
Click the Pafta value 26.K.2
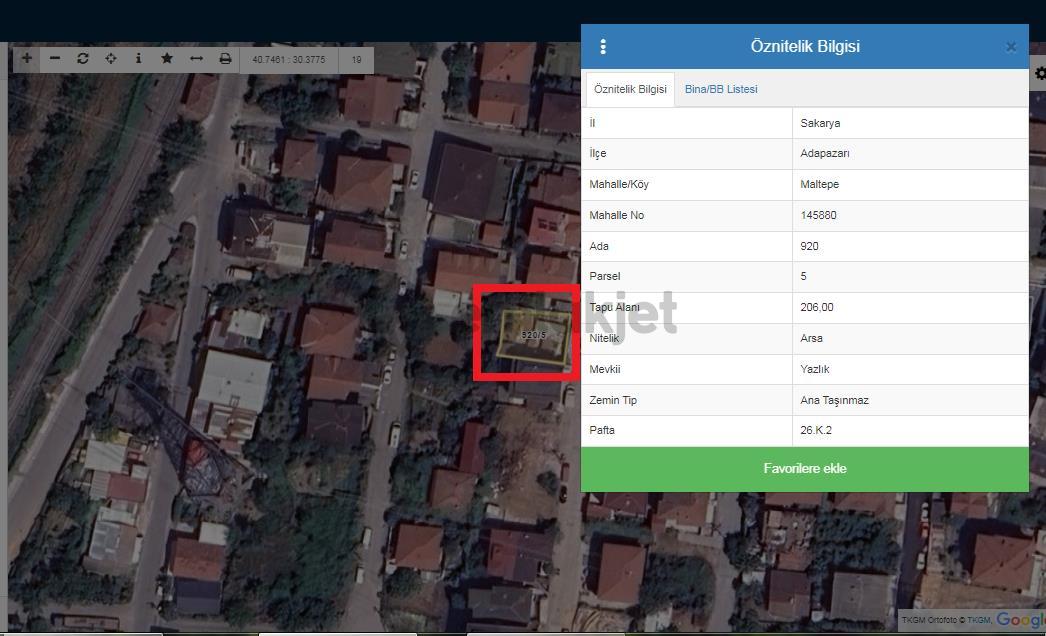816,430
